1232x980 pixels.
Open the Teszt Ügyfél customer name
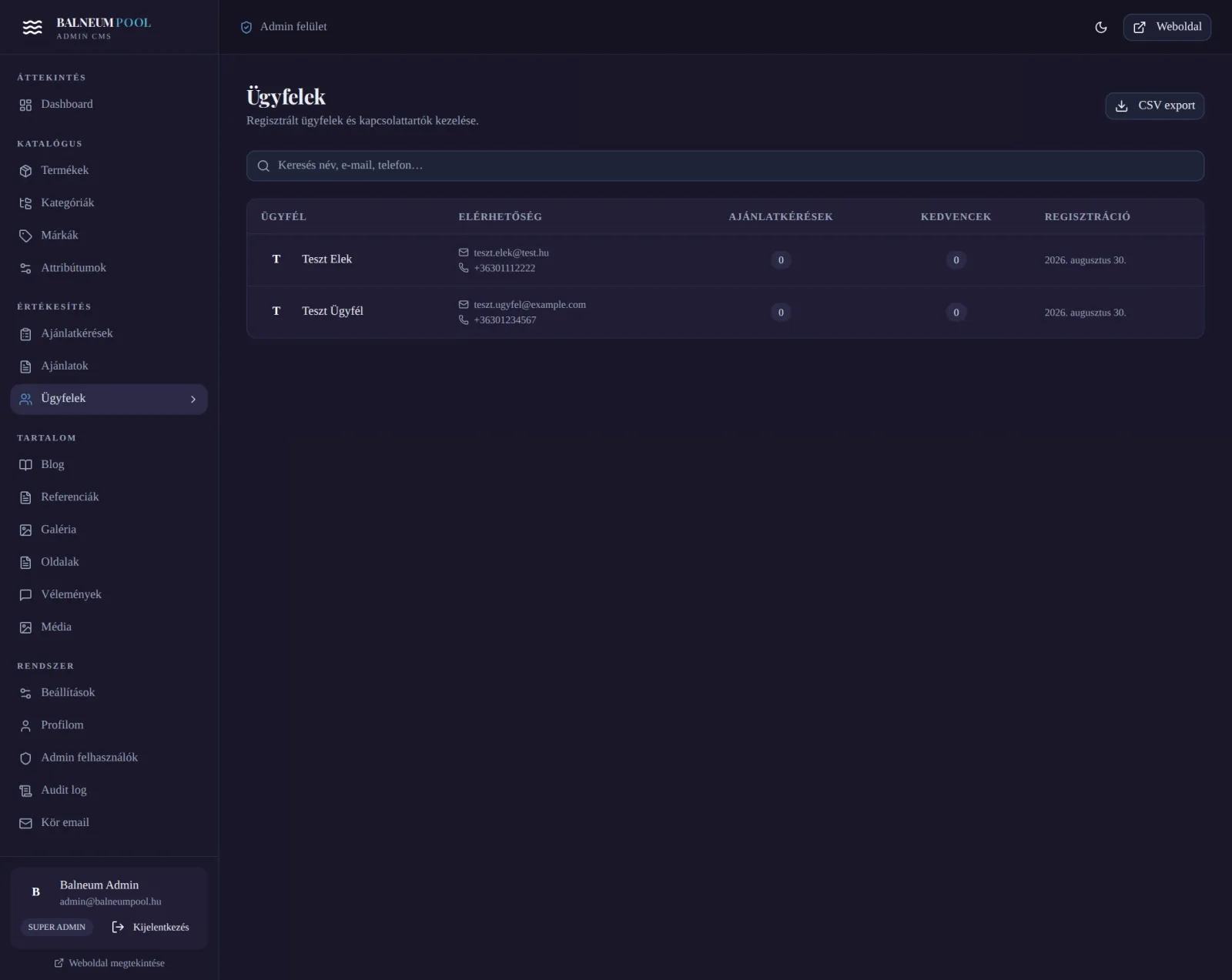332,311
